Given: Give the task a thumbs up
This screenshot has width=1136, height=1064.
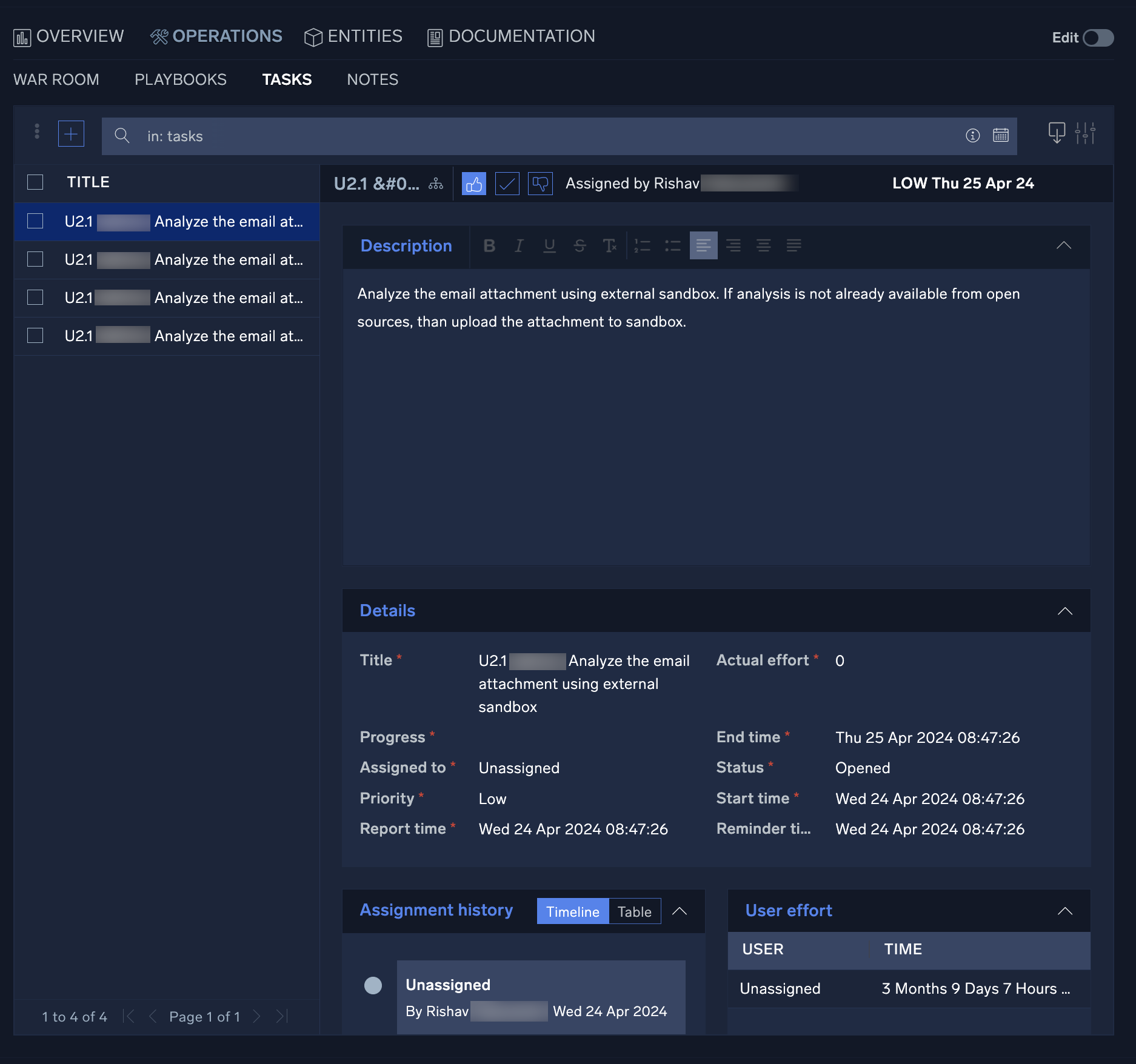Looking at the screenshot, I should tap(474, 183).
